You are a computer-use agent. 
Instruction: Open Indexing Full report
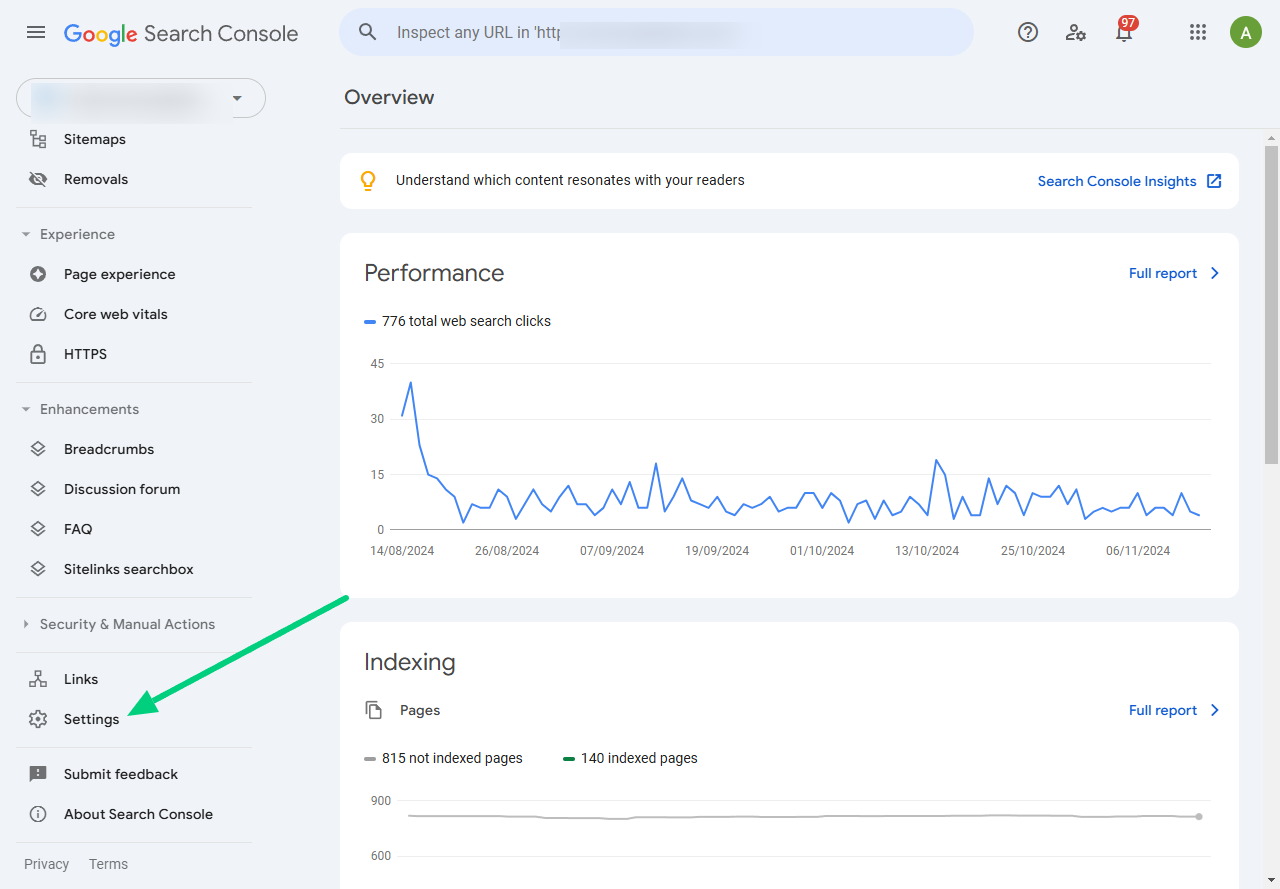click(x=1163, y=710)
